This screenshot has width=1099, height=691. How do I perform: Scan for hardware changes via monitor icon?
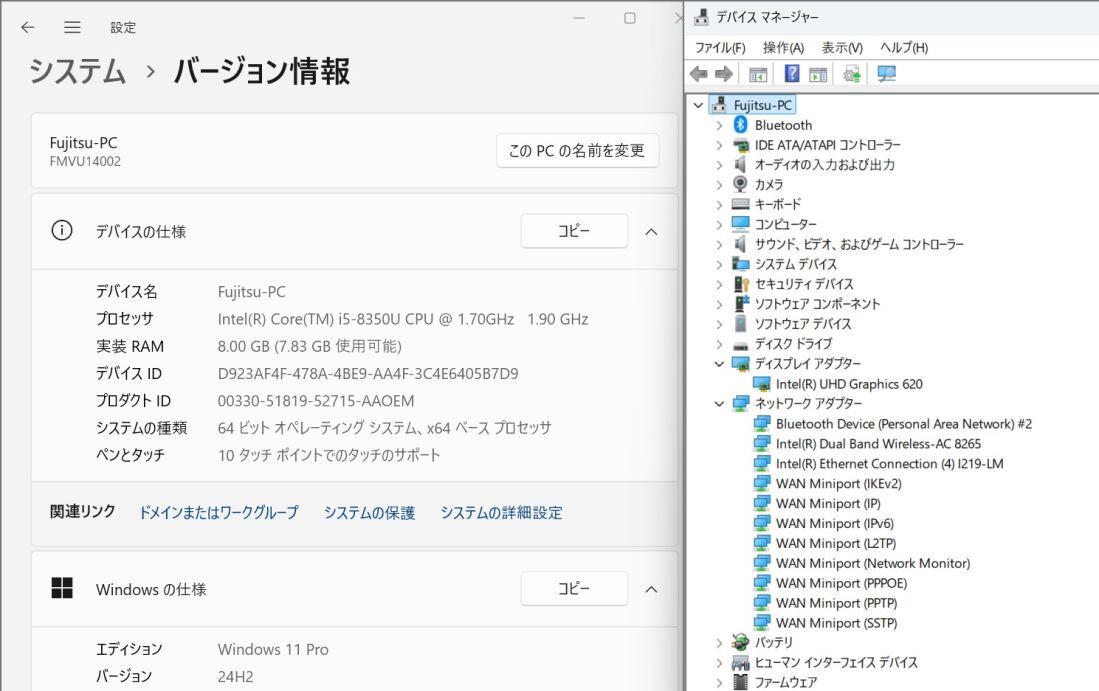pyautogui.click(x=887, y=74)
